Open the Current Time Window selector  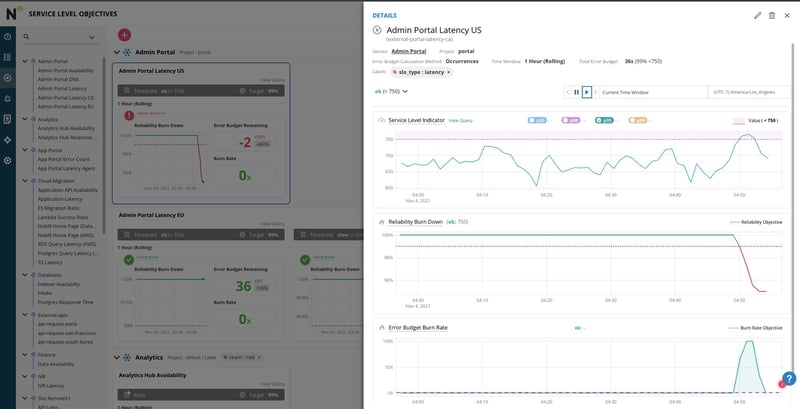[654, 92]
